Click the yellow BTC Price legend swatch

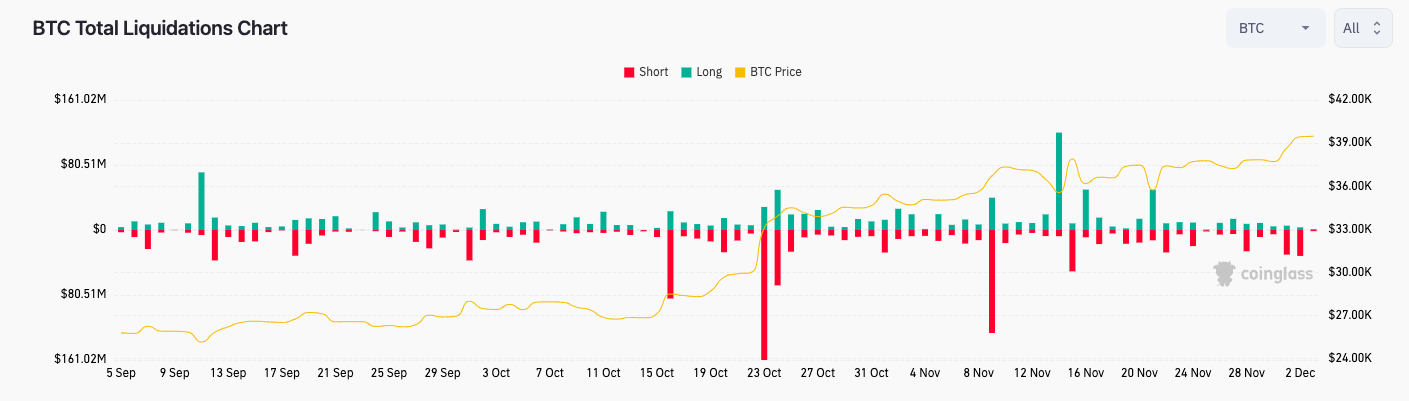(x=740, y=72)
